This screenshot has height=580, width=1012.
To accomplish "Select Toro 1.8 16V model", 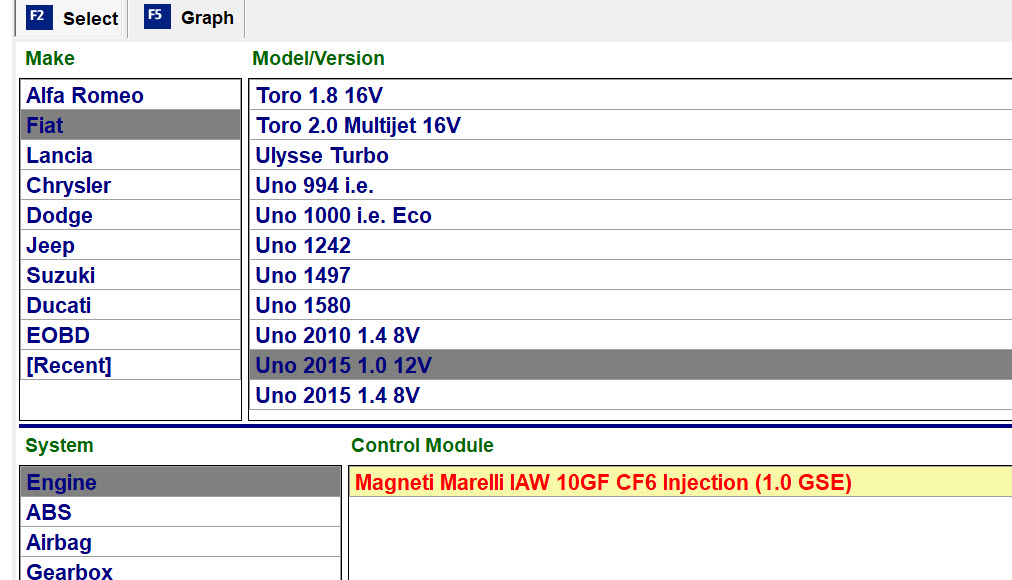I will pyautogui.click(x=631, y=95).
